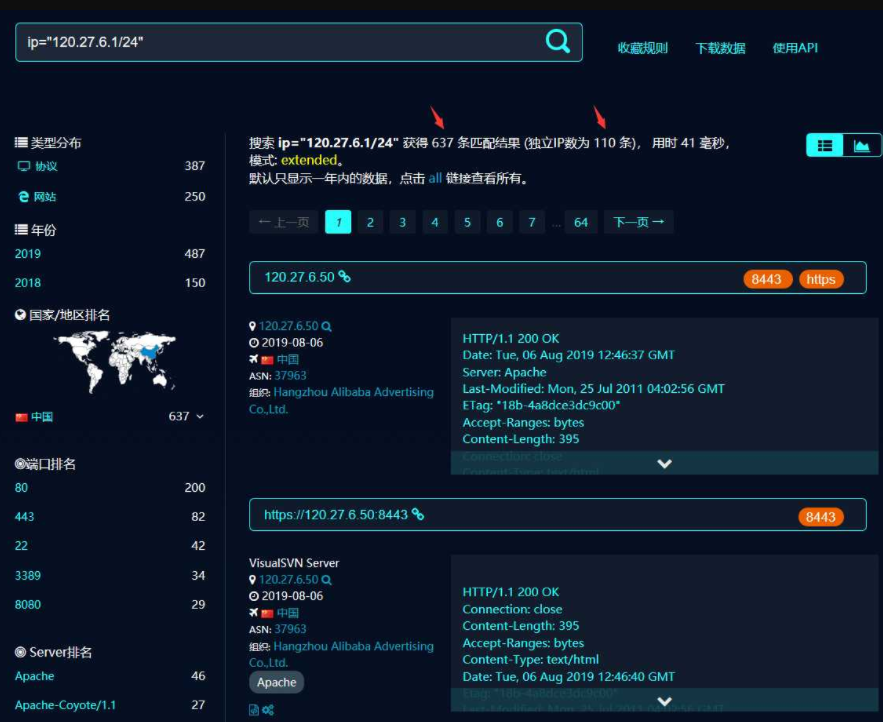The height and width of the screenshot is (722, 883).
Task: Filter by country 中国
Action: pos(42,417)
